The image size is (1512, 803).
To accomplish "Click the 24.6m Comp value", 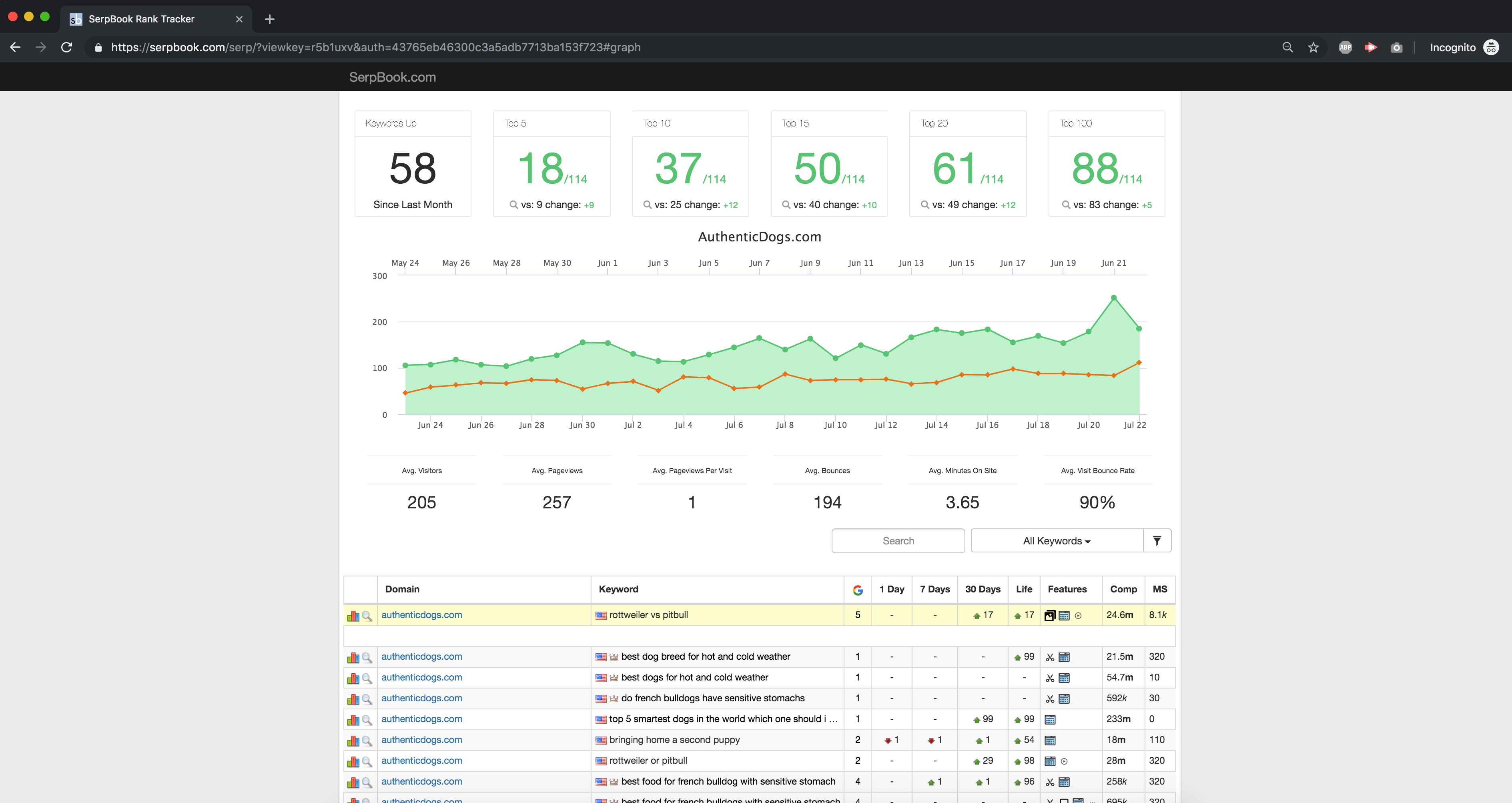I will pos(1119,614).
